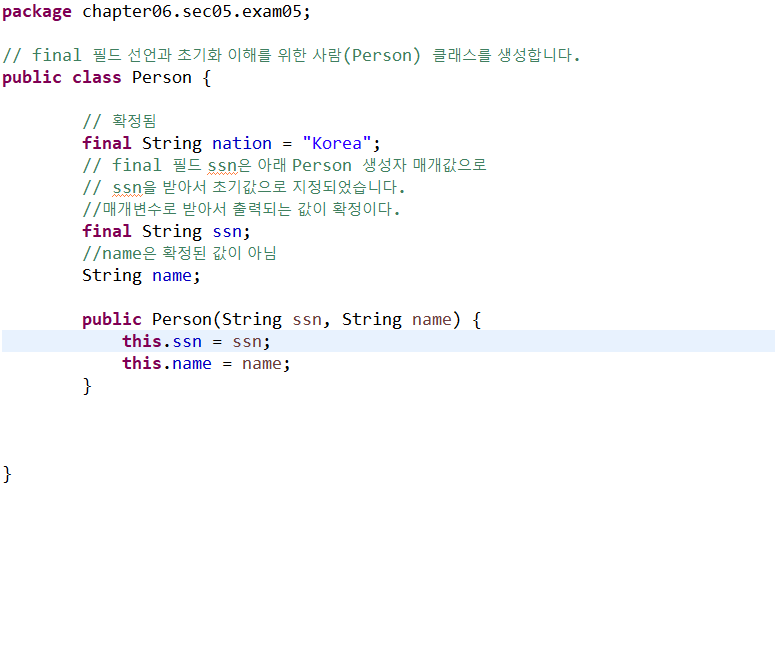775x645 pixels.
Task: Click the 'public' keyword before 'class'
Action: pyautogui.click(x=32, y=78)
